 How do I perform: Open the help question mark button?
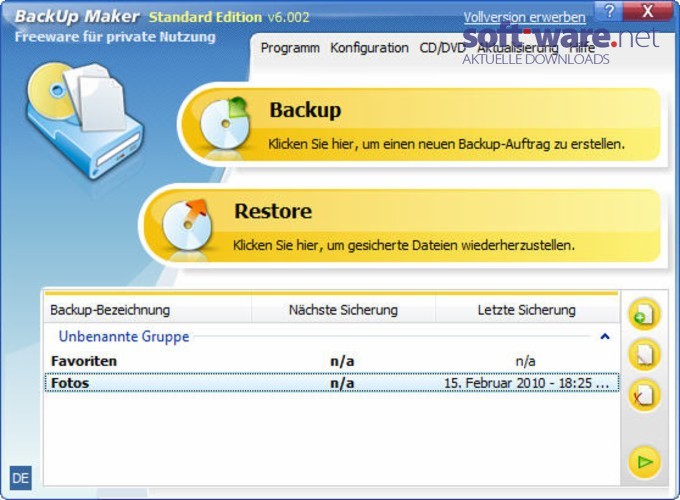point(609,12)
